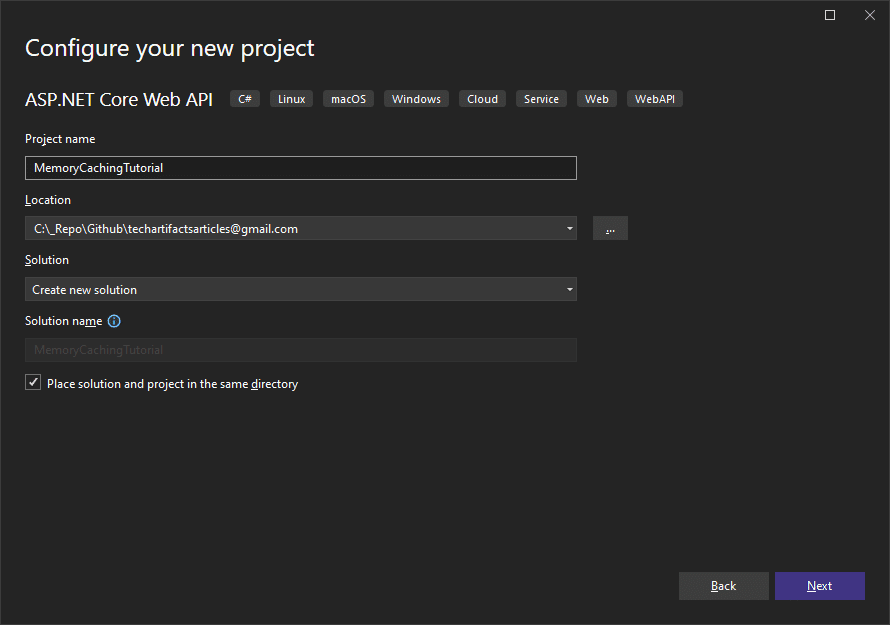This screenshot has width=890, height=625.
Task: Click the Service project type tag
Action: (x=541, y=99)
